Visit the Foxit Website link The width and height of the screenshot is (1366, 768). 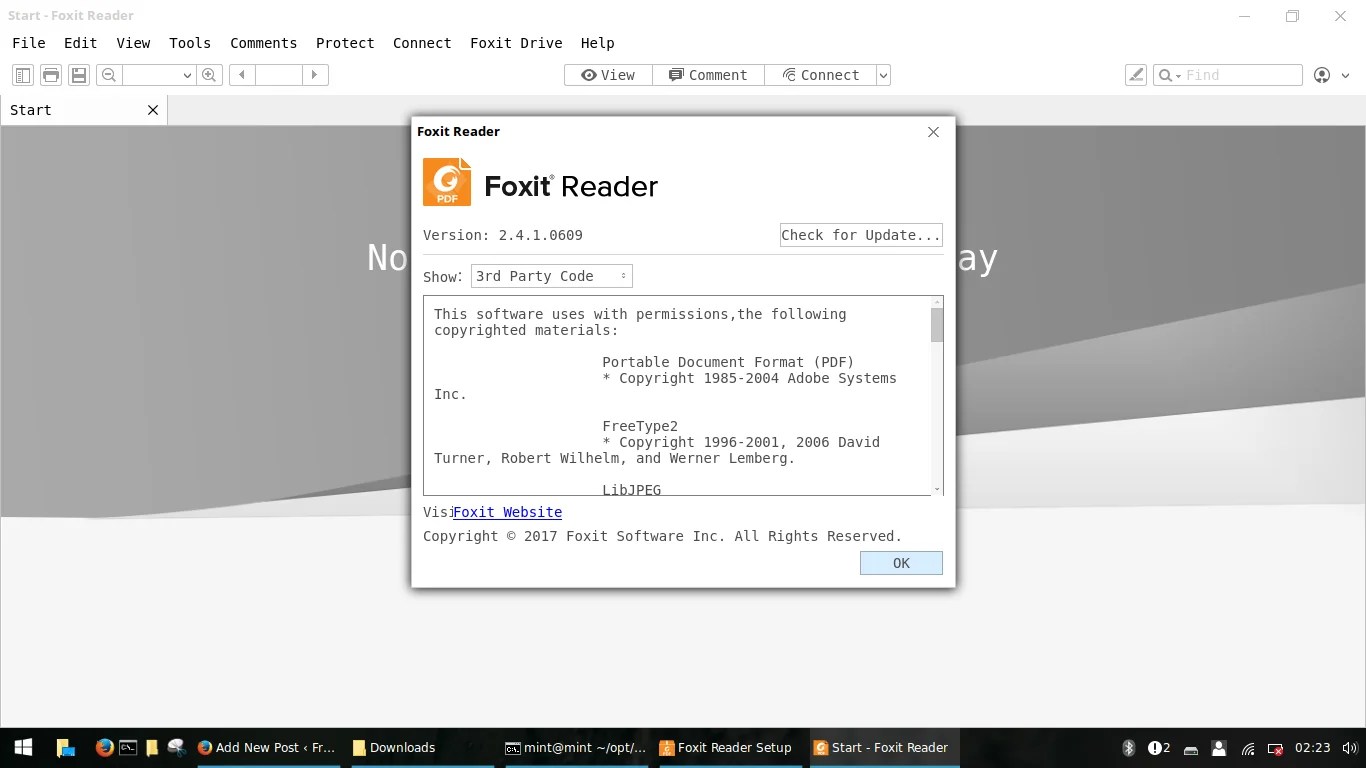coord(507,512)
